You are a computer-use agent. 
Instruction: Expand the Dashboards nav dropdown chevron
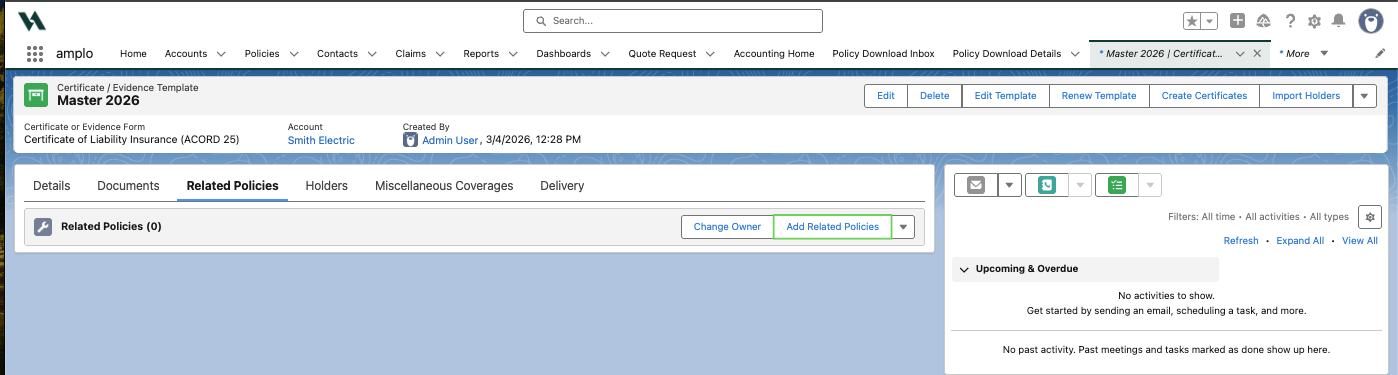(x=605, y=54)
